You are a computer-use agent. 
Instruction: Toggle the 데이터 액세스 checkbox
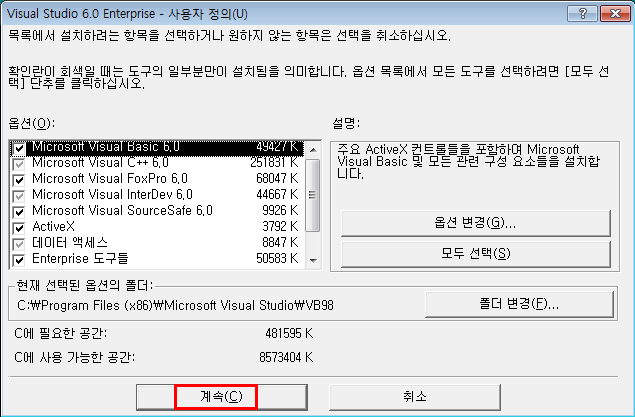coord(19,244)
